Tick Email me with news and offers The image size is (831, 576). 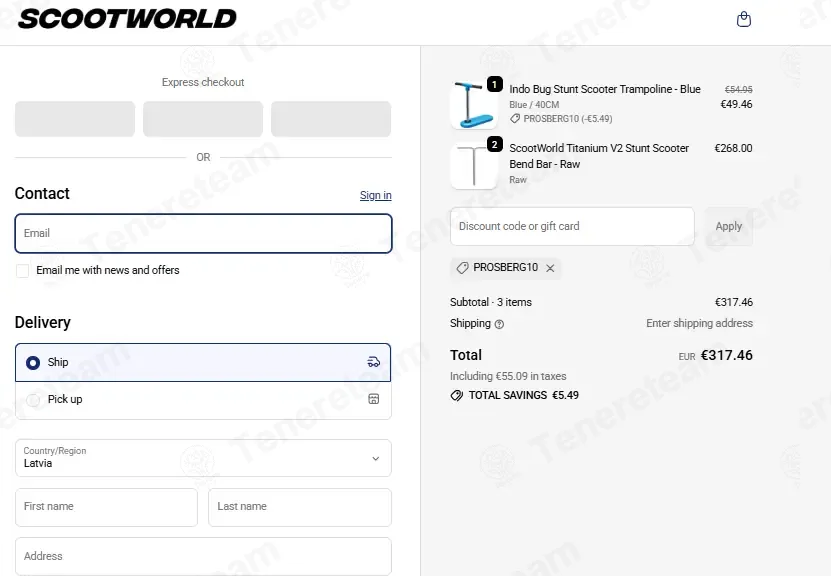point(23,271)
